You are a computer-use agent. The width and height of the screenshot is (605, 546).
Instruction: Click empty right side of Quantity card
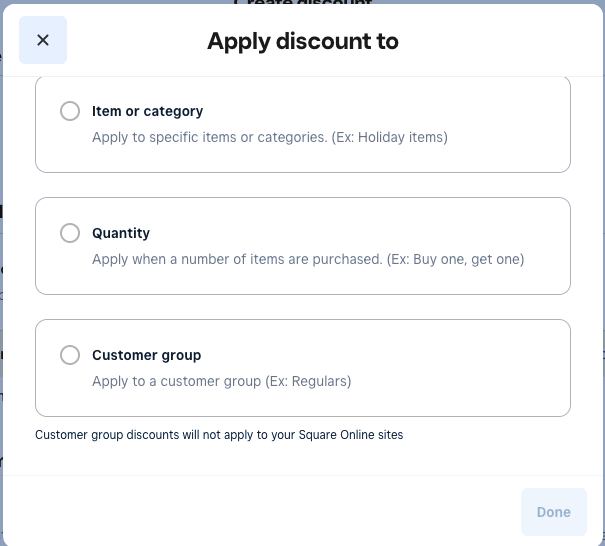545,235
